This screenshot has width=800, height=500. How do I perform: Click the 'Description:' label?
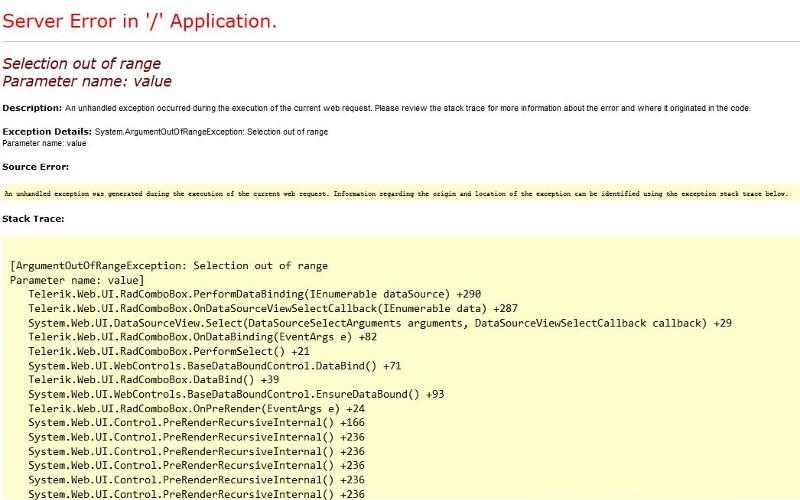[x=32, y=108]
